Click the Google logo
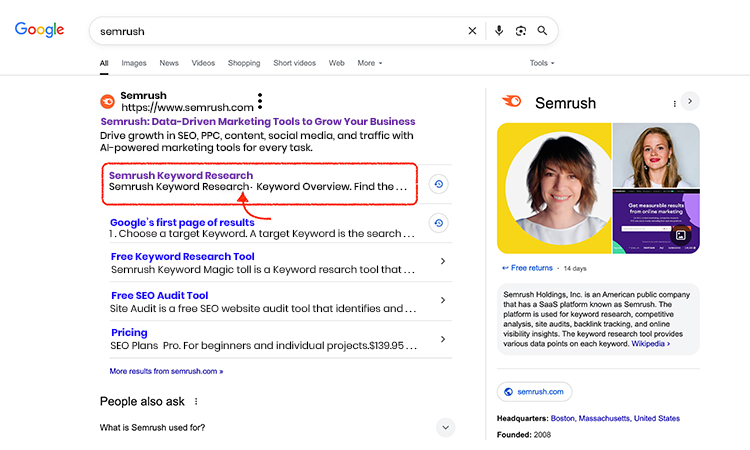750x450 pixels. (39, 30)
